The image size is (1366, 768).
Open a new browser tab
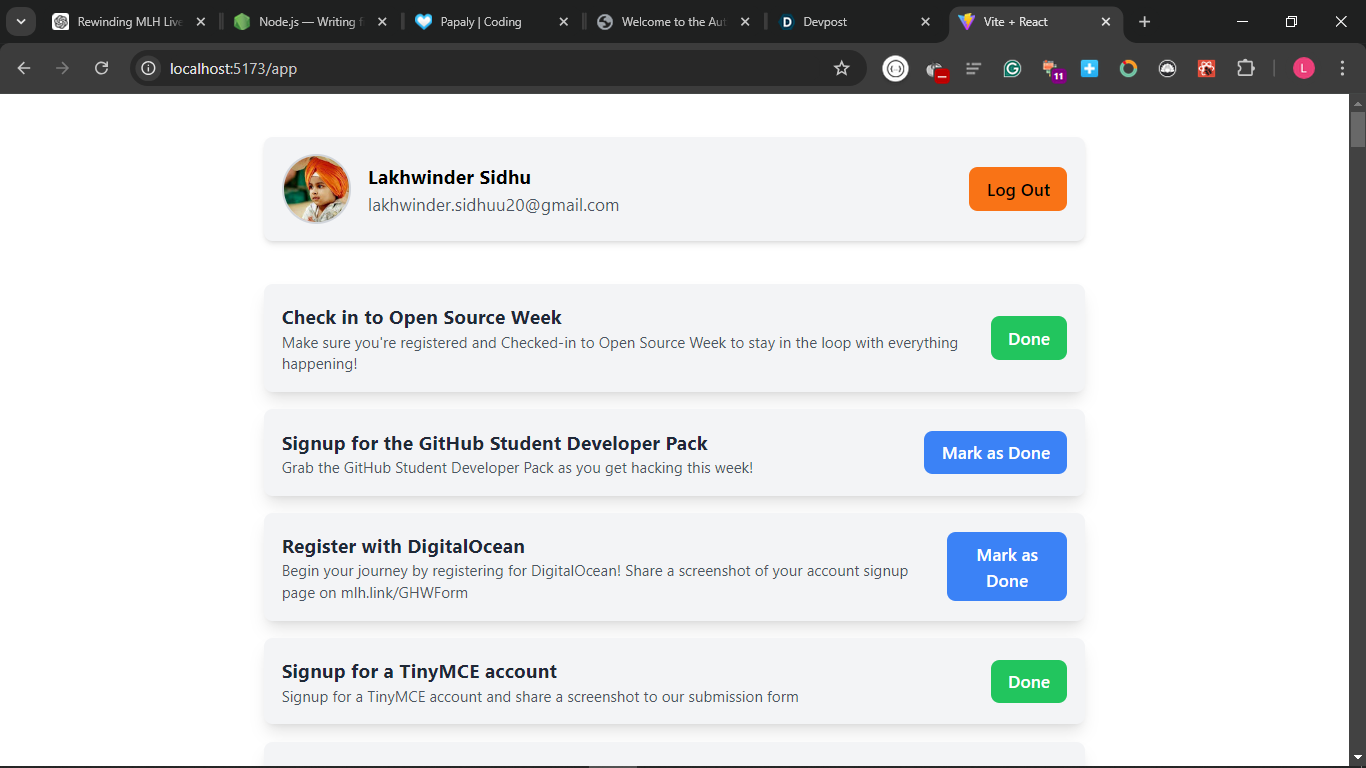pos(1145,22)
